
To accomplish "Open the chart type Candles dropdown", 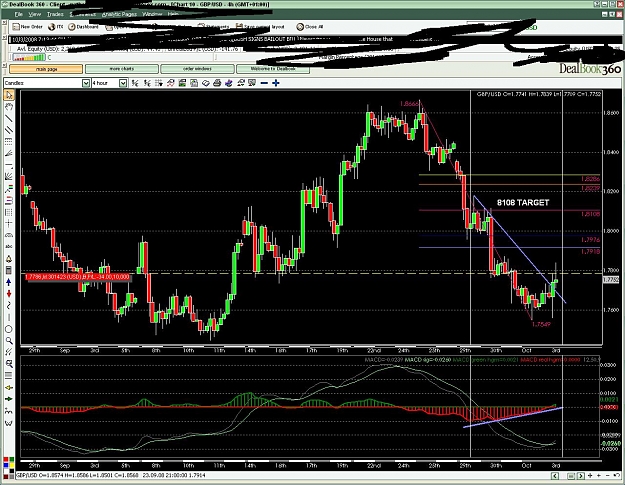I will click(x=86, y=83).
